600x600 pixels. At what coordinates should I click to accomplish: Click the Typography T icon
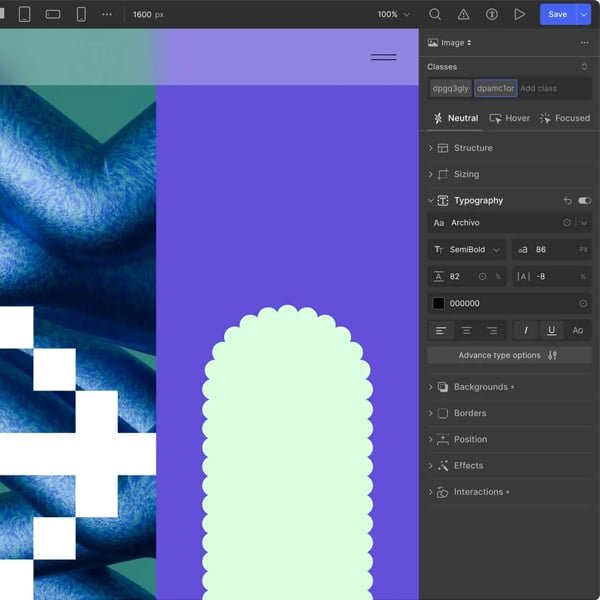443,201
